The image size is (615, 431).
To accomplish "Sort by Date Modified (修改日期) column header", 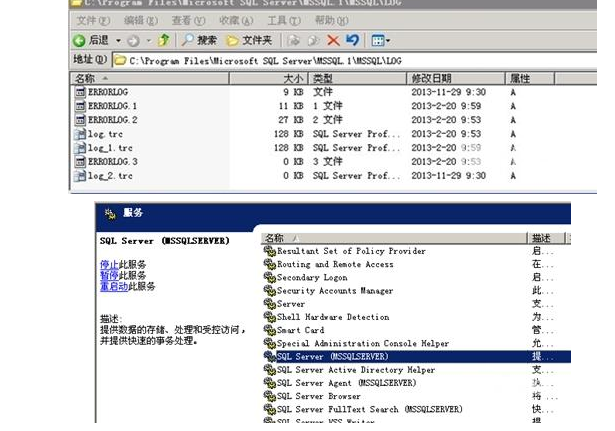I will click(455, 78).
